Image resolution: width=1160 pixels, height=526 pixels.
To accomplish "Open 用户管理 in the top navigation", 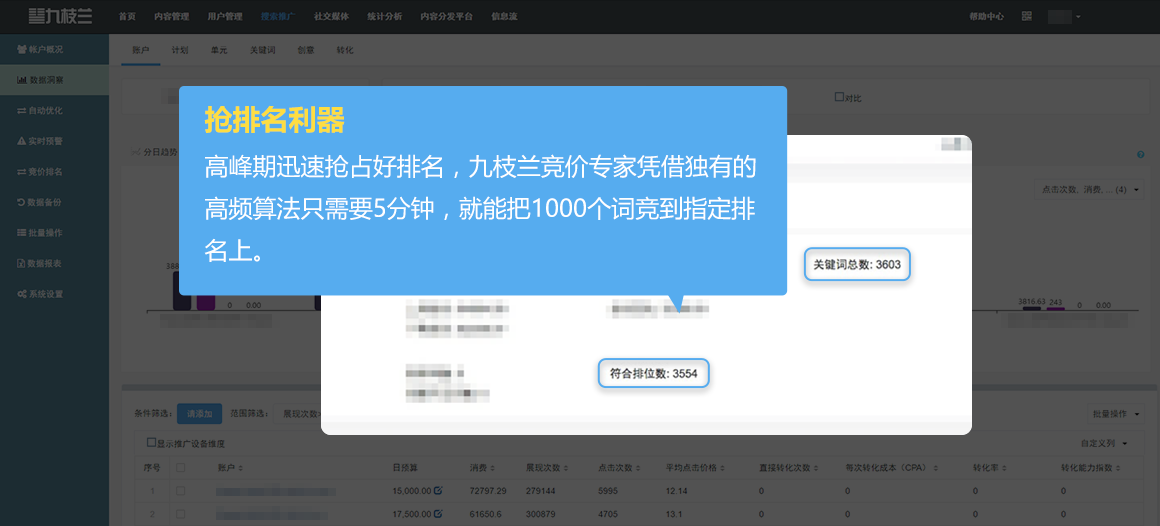I will pyautogui.click(x=225, y=16).
